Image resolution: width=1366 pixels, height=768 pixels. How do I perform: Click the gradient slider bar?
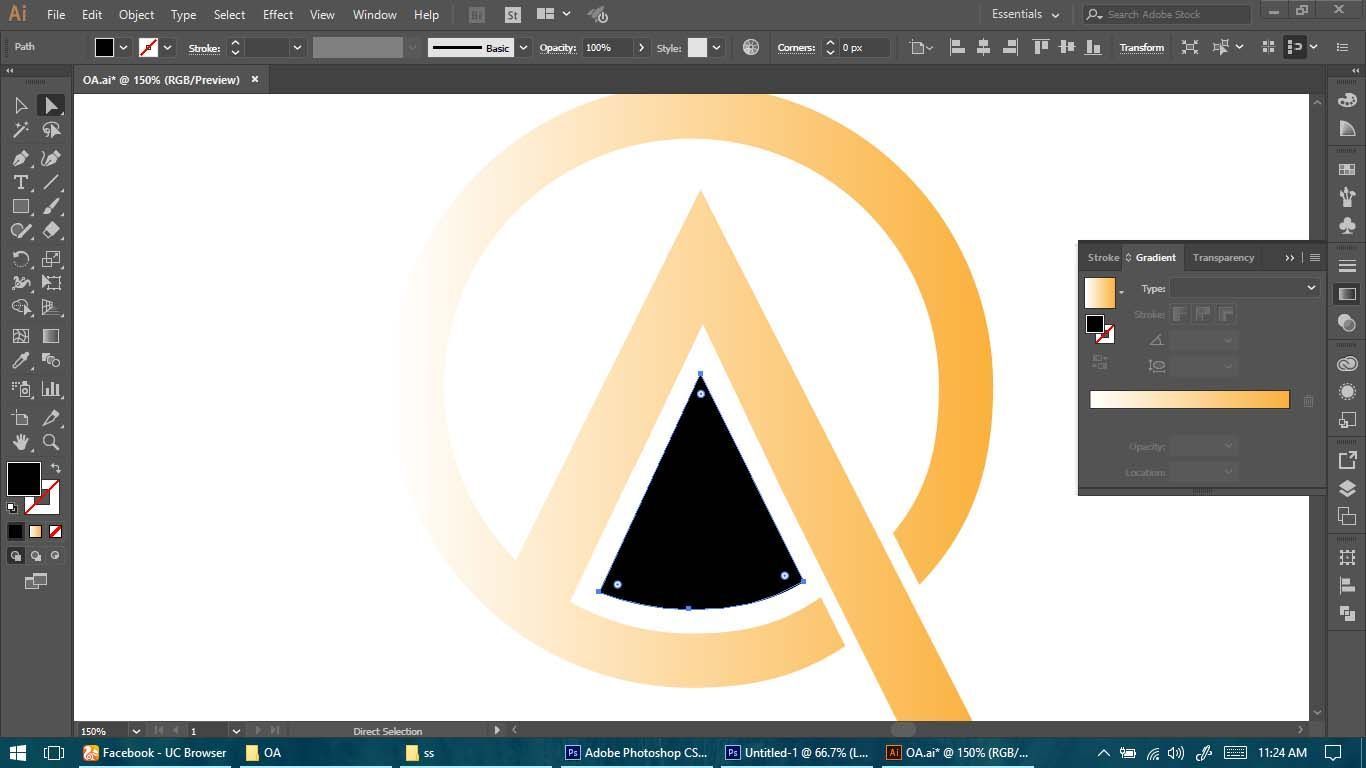point(1189,400)
